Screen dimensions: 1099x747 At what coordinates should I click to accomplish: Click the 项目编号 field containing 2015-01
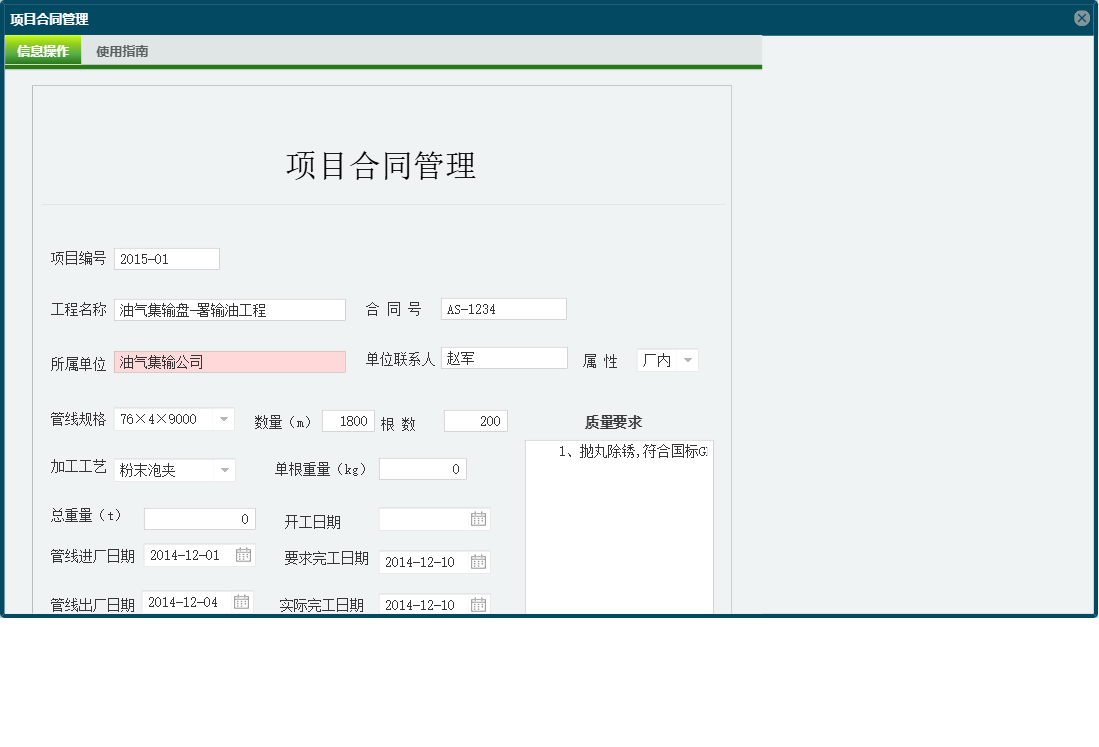(x=166, y=258)
